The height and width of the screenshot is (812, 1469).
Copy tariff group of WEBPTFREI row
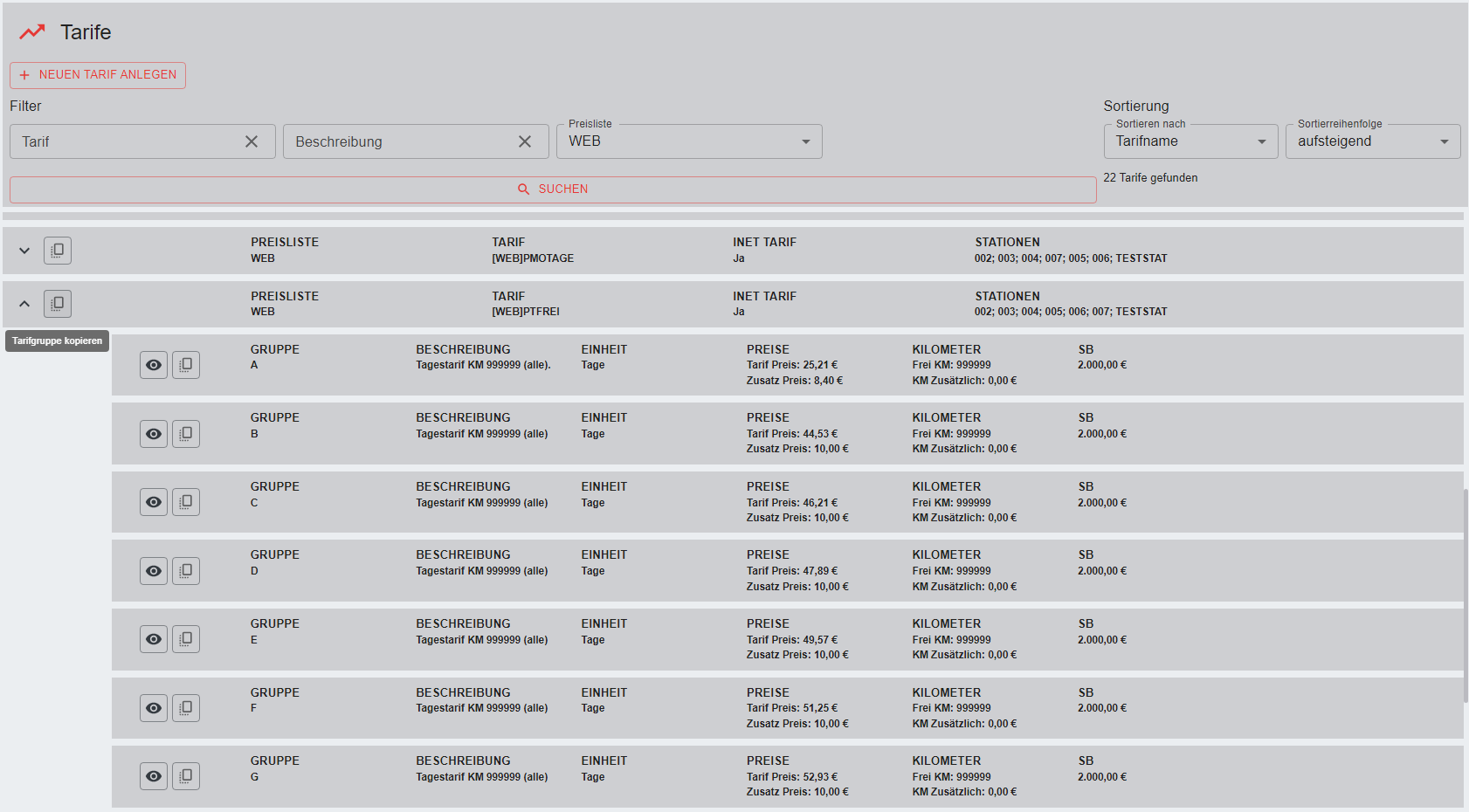[58, 304]
